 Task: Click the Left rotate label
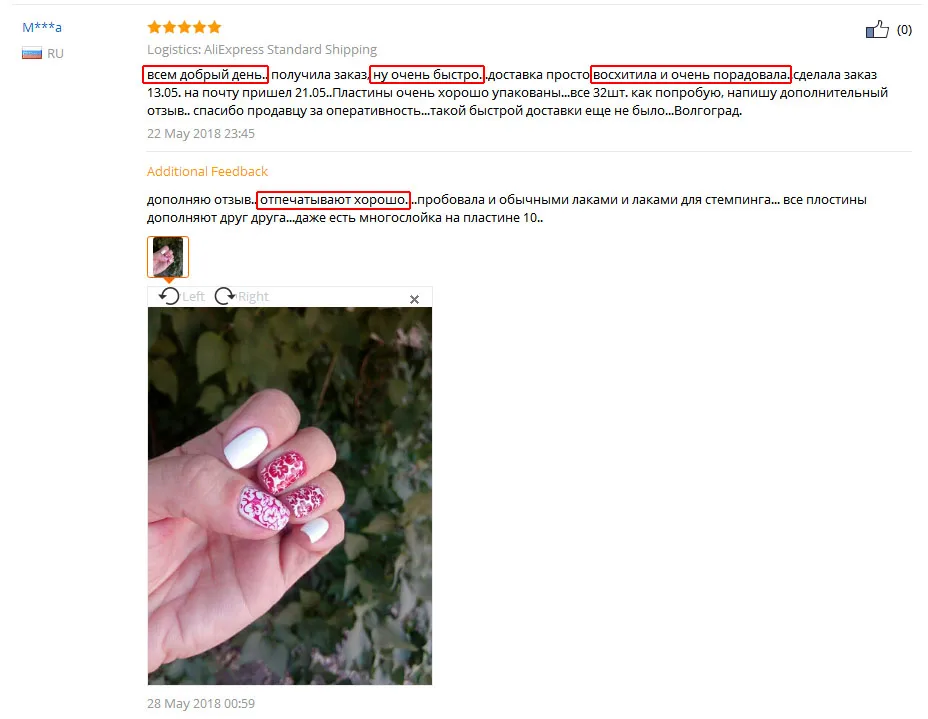[x=194, y=296]
